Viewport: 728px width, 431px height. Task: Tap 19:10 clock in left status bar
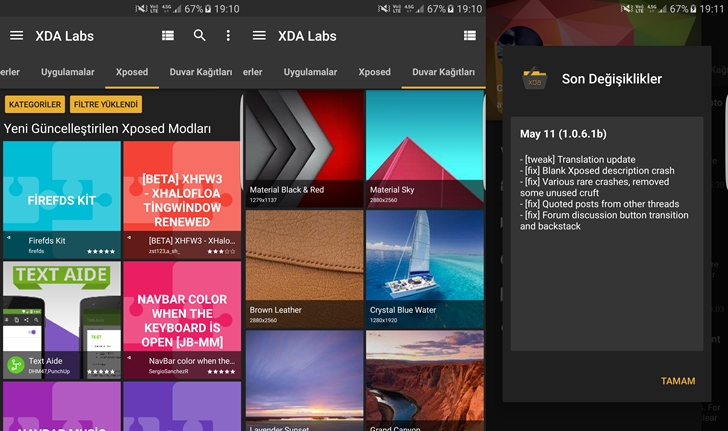click(227, 9)
